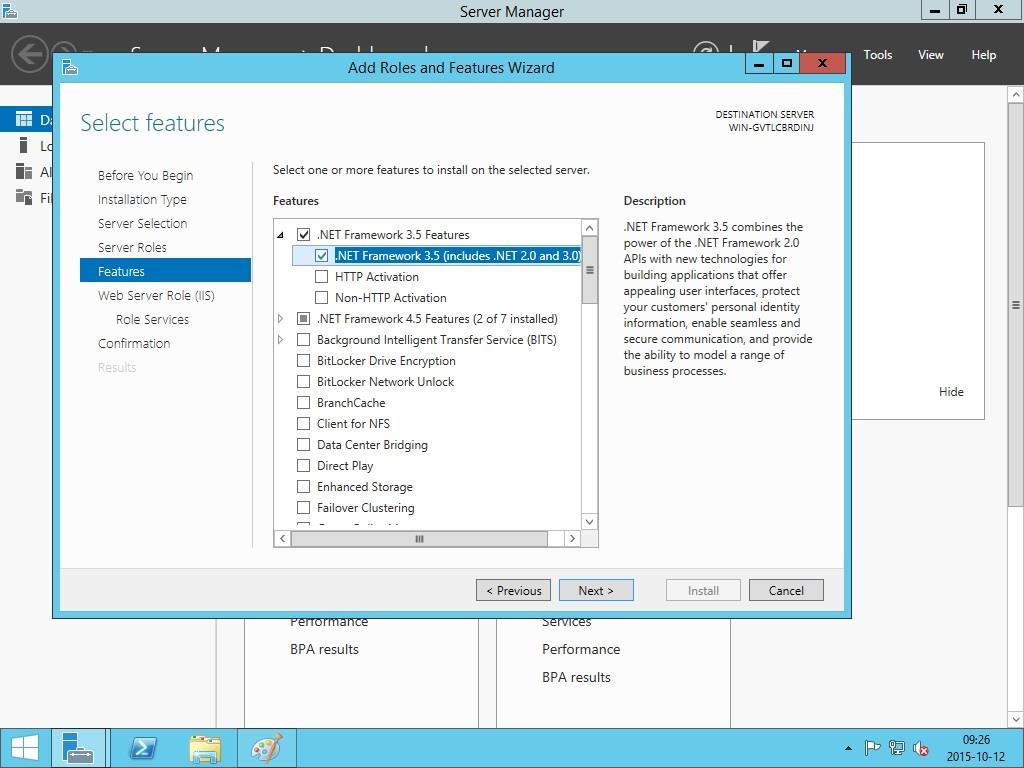Enable Non-HTTP Activation checkbox

click(x=321, y=297)
